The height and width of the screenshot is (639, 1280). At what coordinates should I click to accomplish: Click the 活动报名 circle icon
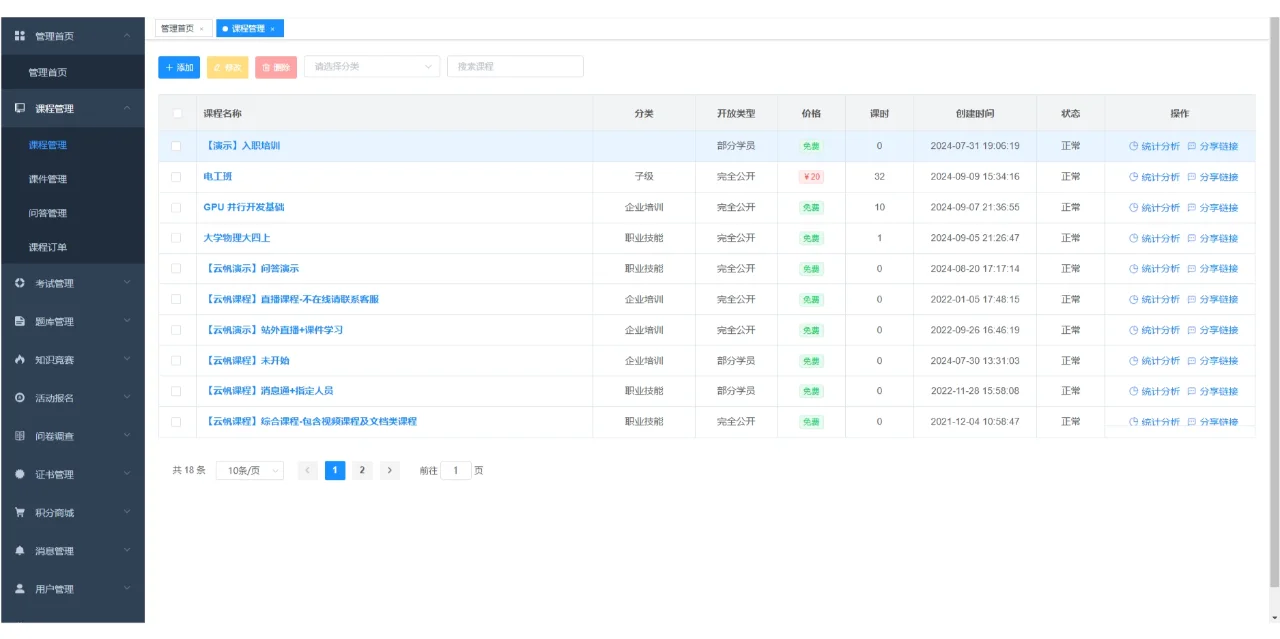coord(20,397)
